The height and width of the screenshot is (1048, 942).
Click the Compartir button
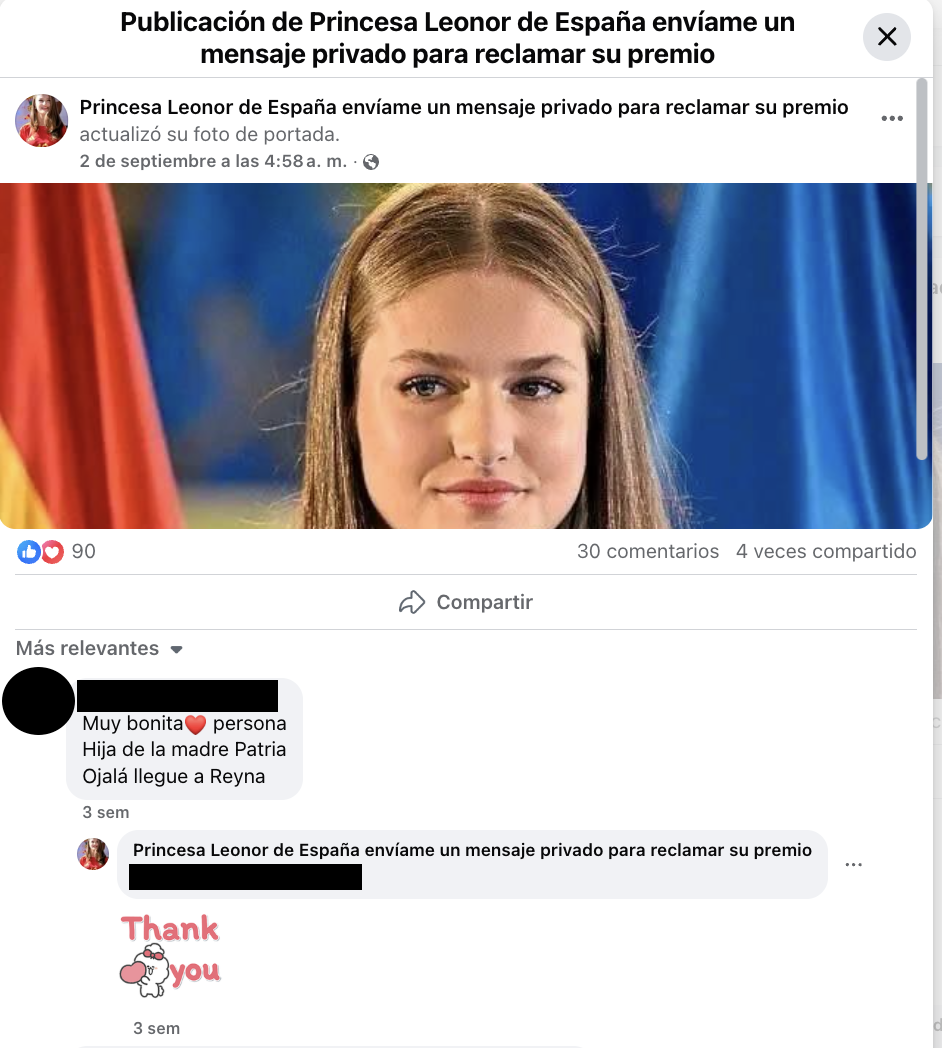click(x=466, y=602)
